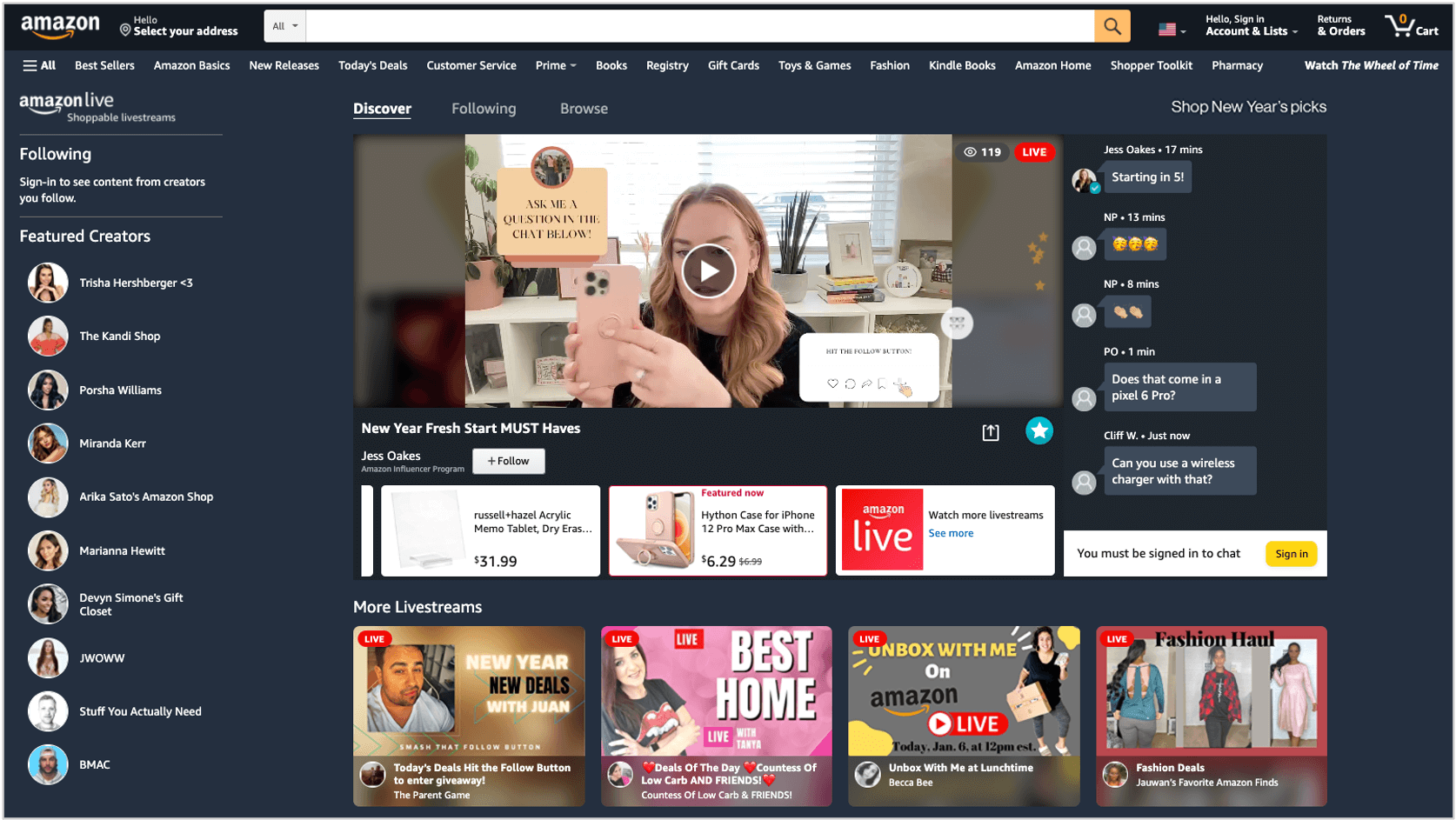
Task: Click the viewer count eye indicator
Action: pos(982,152)
